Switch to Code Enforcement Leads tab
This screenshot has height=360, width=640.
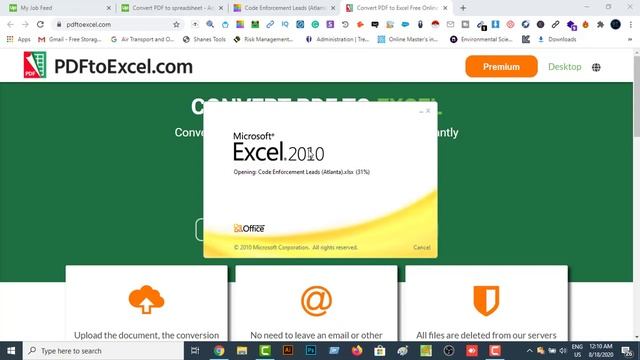tap(284, 8)
